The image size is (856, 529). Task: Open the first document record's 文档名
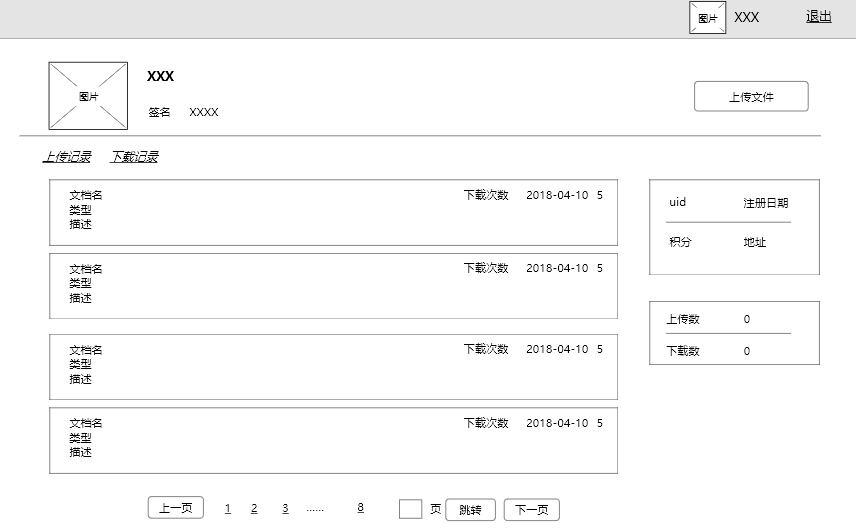point(86,195)
